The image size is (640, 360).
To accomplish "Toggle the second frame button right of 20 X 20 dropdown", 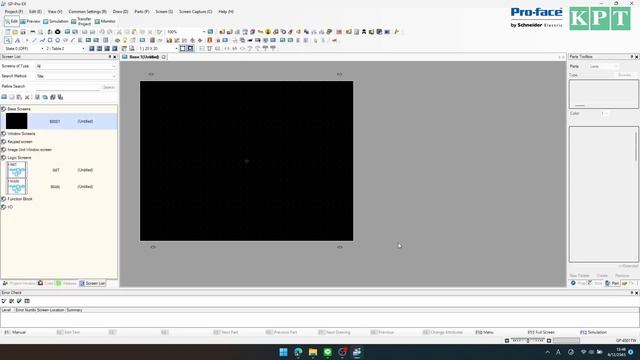I will tap(190, 48).
